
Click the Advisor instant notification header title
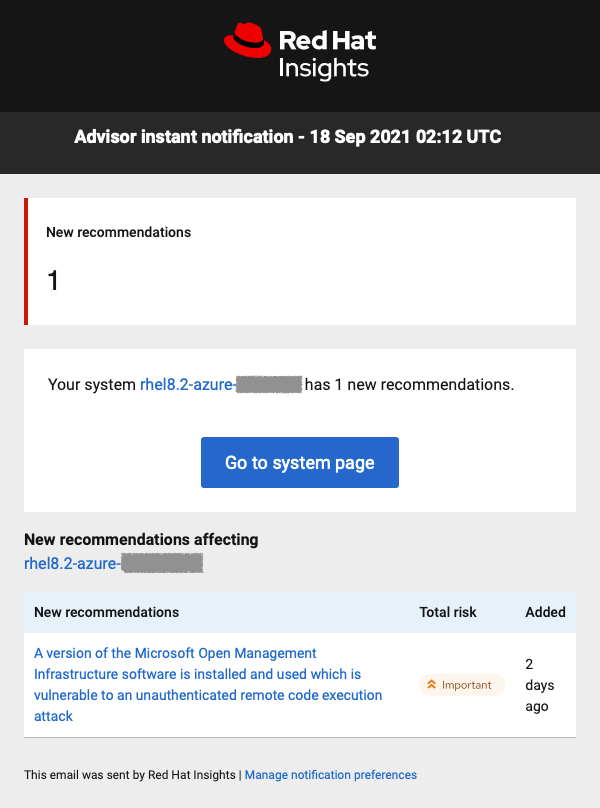(288, 137)
